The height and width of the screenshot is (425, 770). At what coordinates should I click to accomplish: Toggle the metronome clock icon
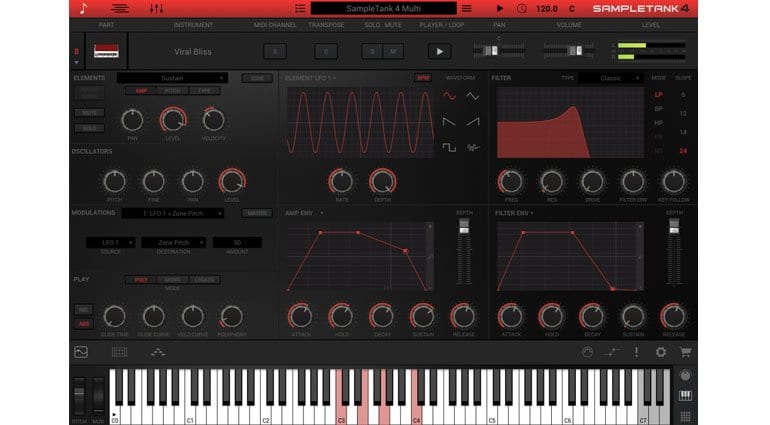click(x=522, y=8)
